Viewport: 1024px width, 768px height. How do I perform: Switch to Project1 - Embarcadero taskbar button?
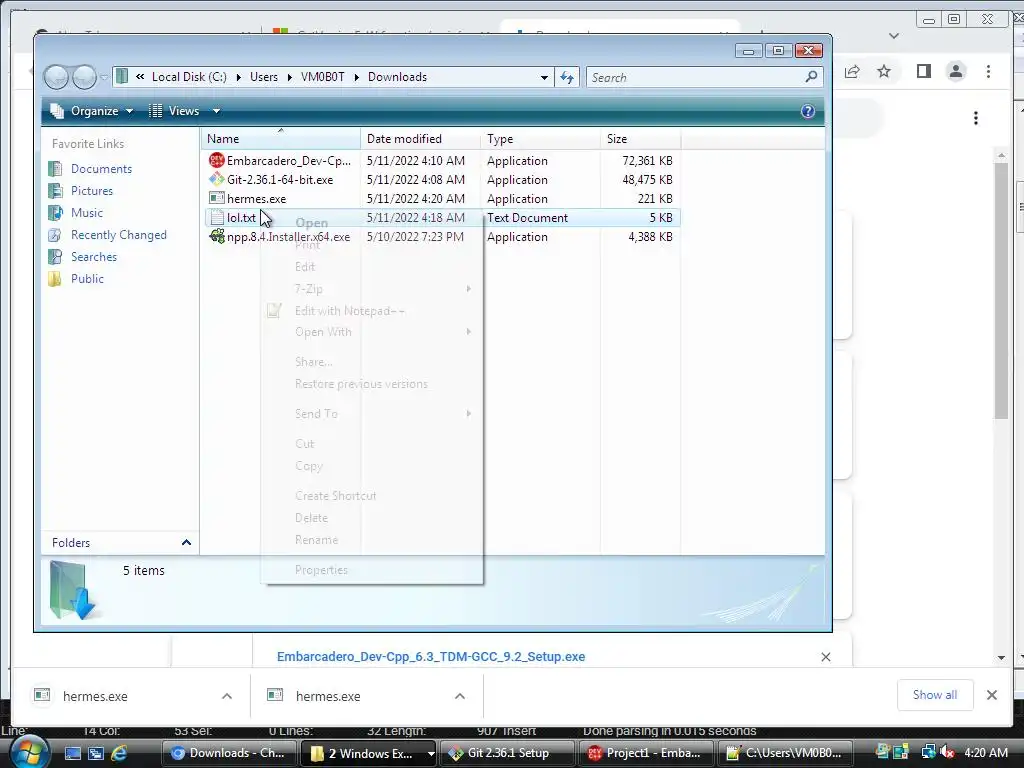(646, 753)
